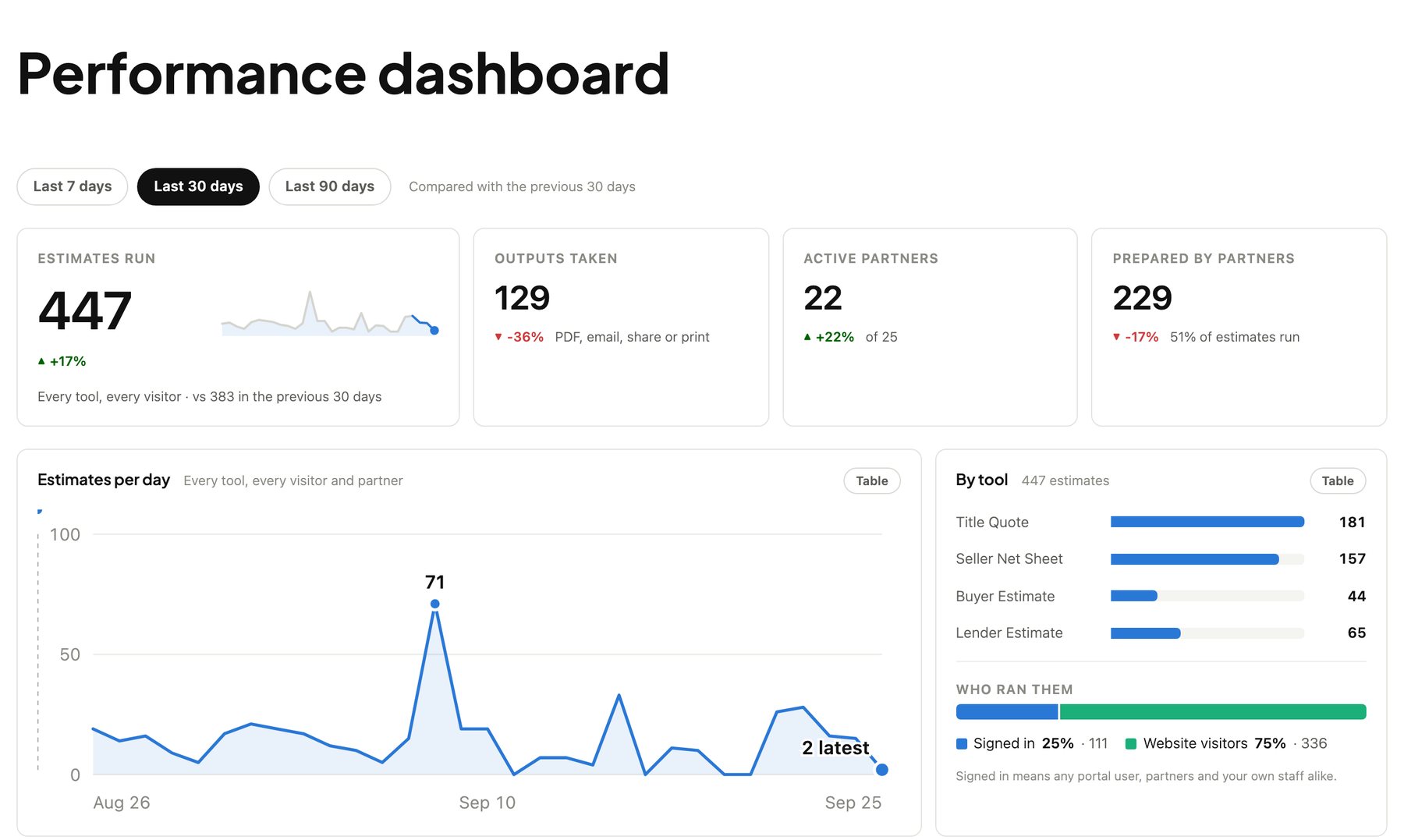Open Table view for By tool
This screenshot has width=1404, height=840.
(1338, 480)
